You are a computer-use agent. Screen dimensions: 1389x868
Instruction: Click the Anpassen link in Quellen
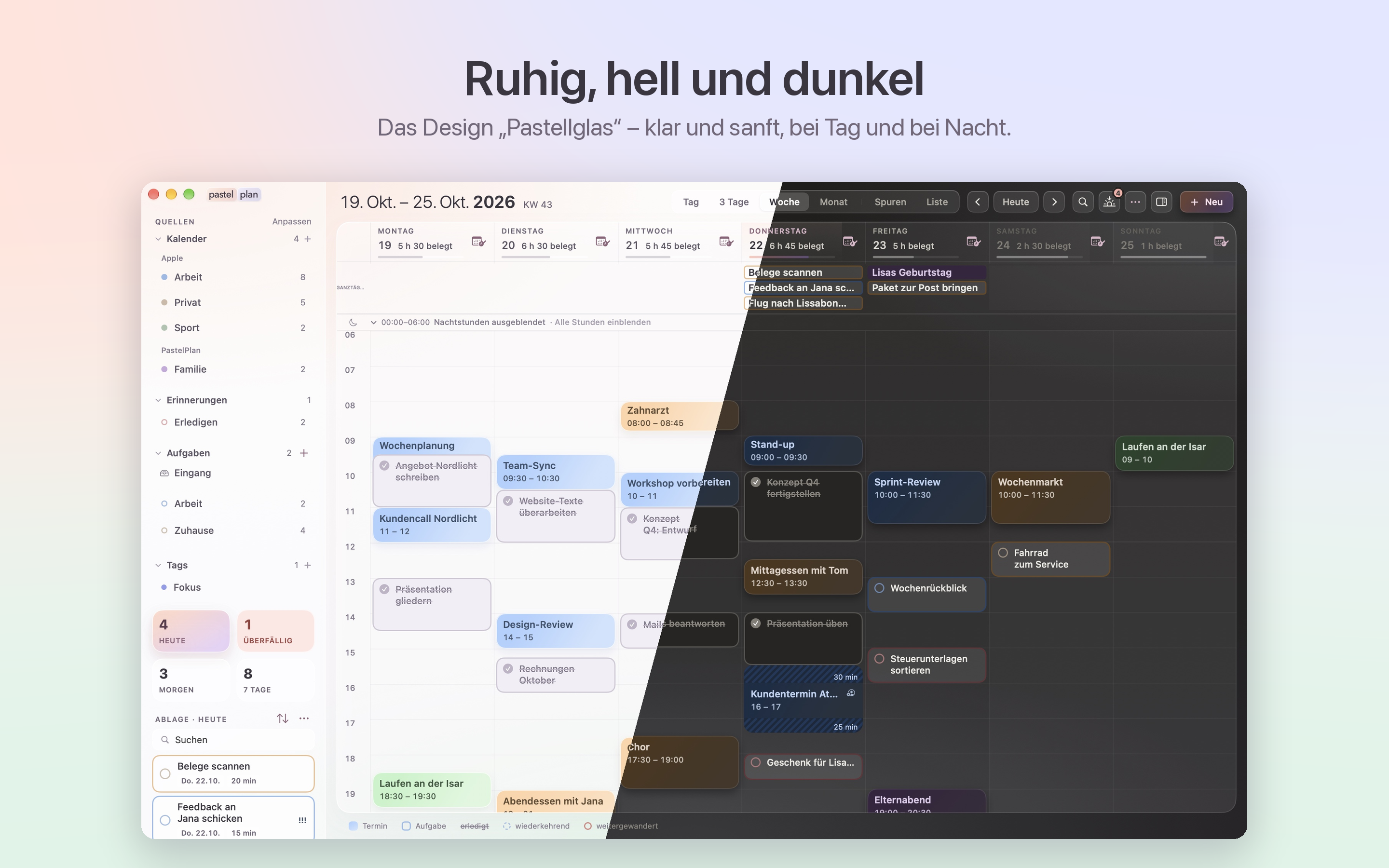click(x=292, y=222)
